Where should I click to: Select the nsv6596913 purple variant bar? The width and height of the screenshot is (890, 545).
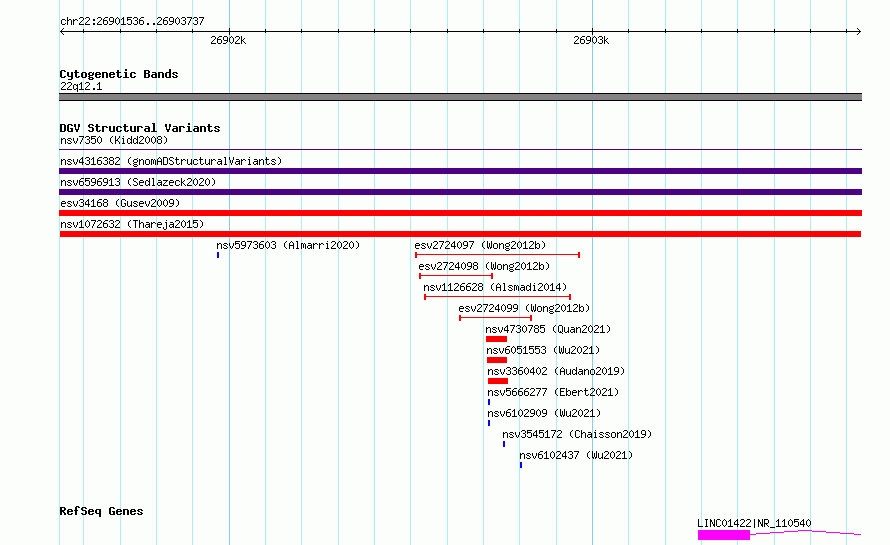[460, 192]
